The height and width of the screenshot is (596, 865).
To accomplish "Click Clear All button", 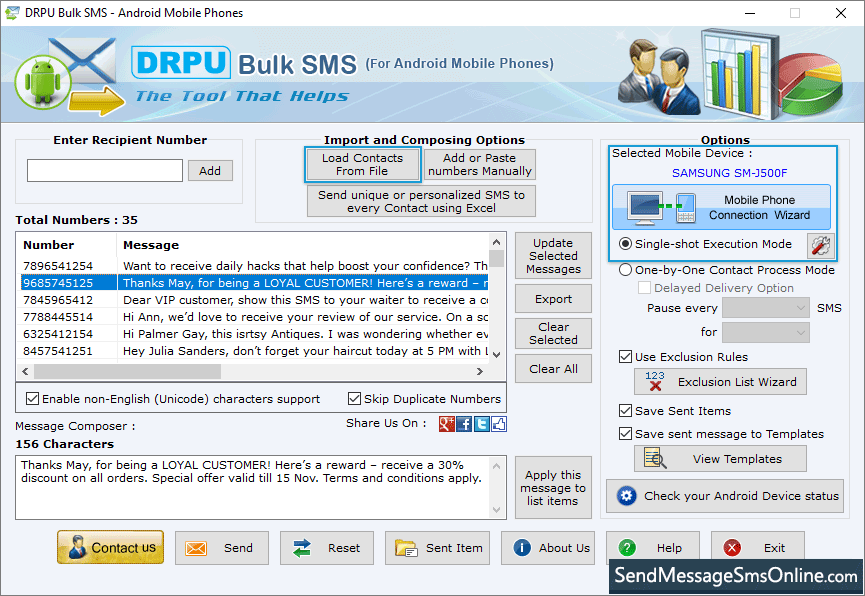I will [x=553, y=369].
